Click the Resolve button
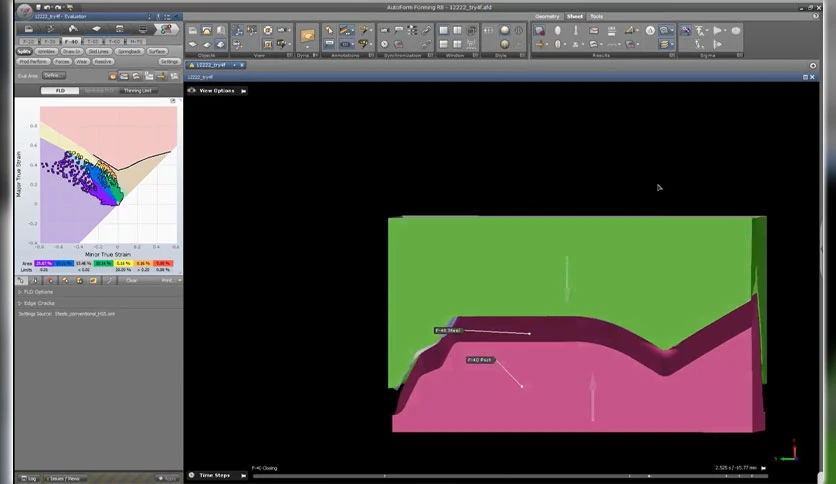 pos(103,61)
